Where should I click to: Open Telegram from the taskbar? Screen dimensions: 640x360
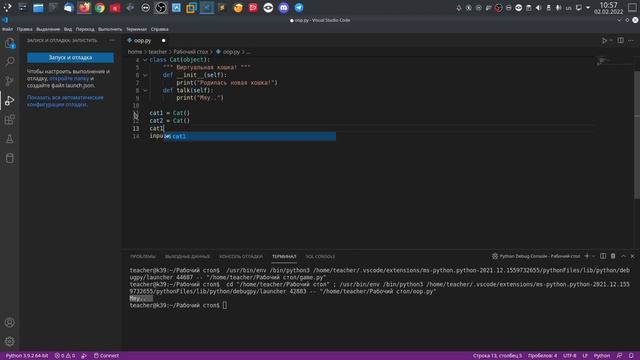[x=299, y=7]
